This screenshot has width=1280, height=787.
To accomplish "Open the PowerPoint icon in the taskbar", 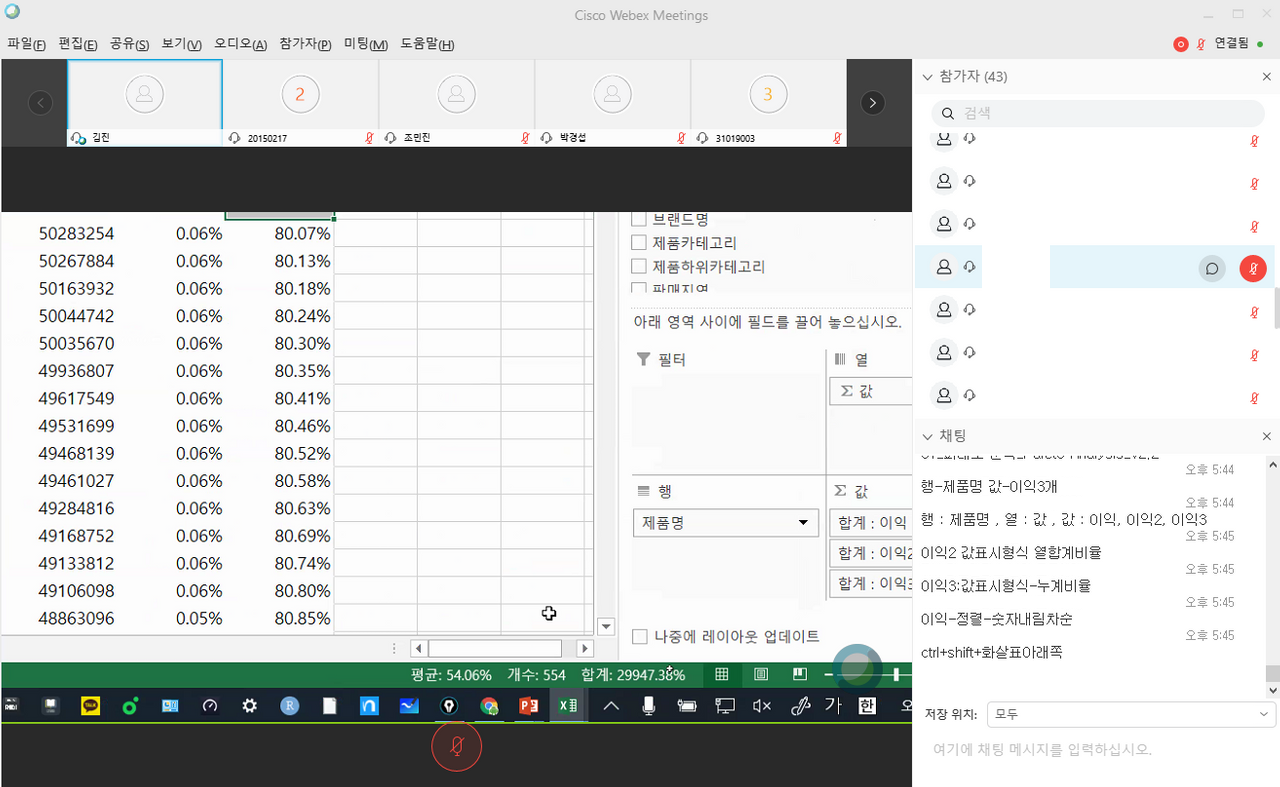I will coord(528,706).
